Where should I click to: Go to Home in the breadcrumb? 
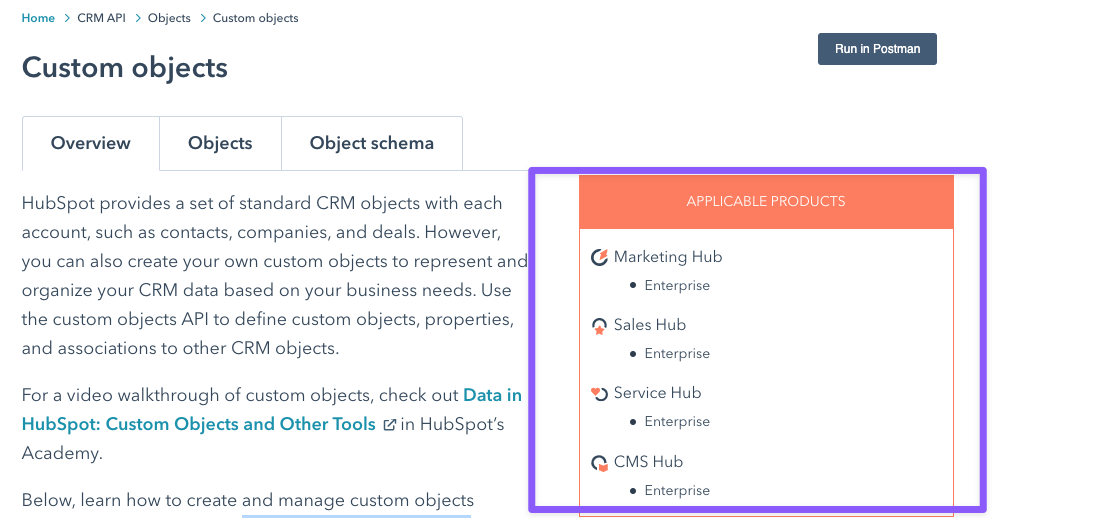pos(38,18)
